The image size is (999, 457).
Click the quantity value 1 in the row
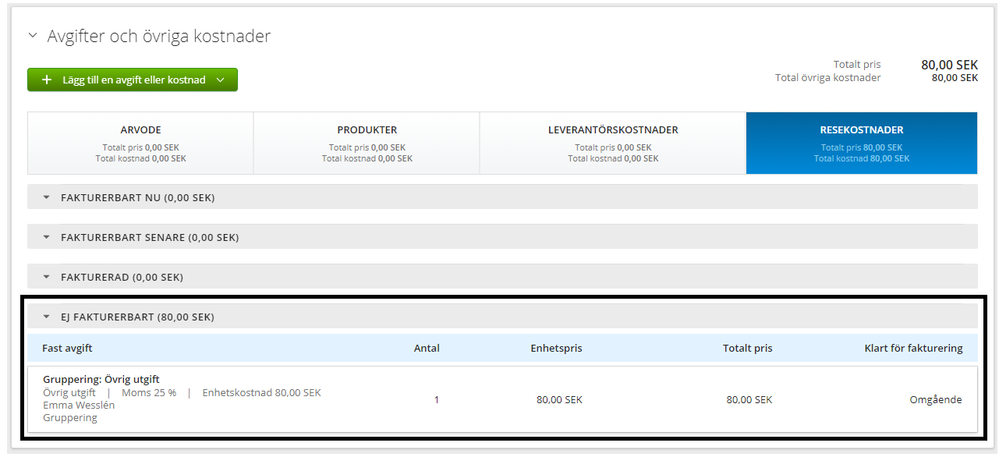coord(436,400)
